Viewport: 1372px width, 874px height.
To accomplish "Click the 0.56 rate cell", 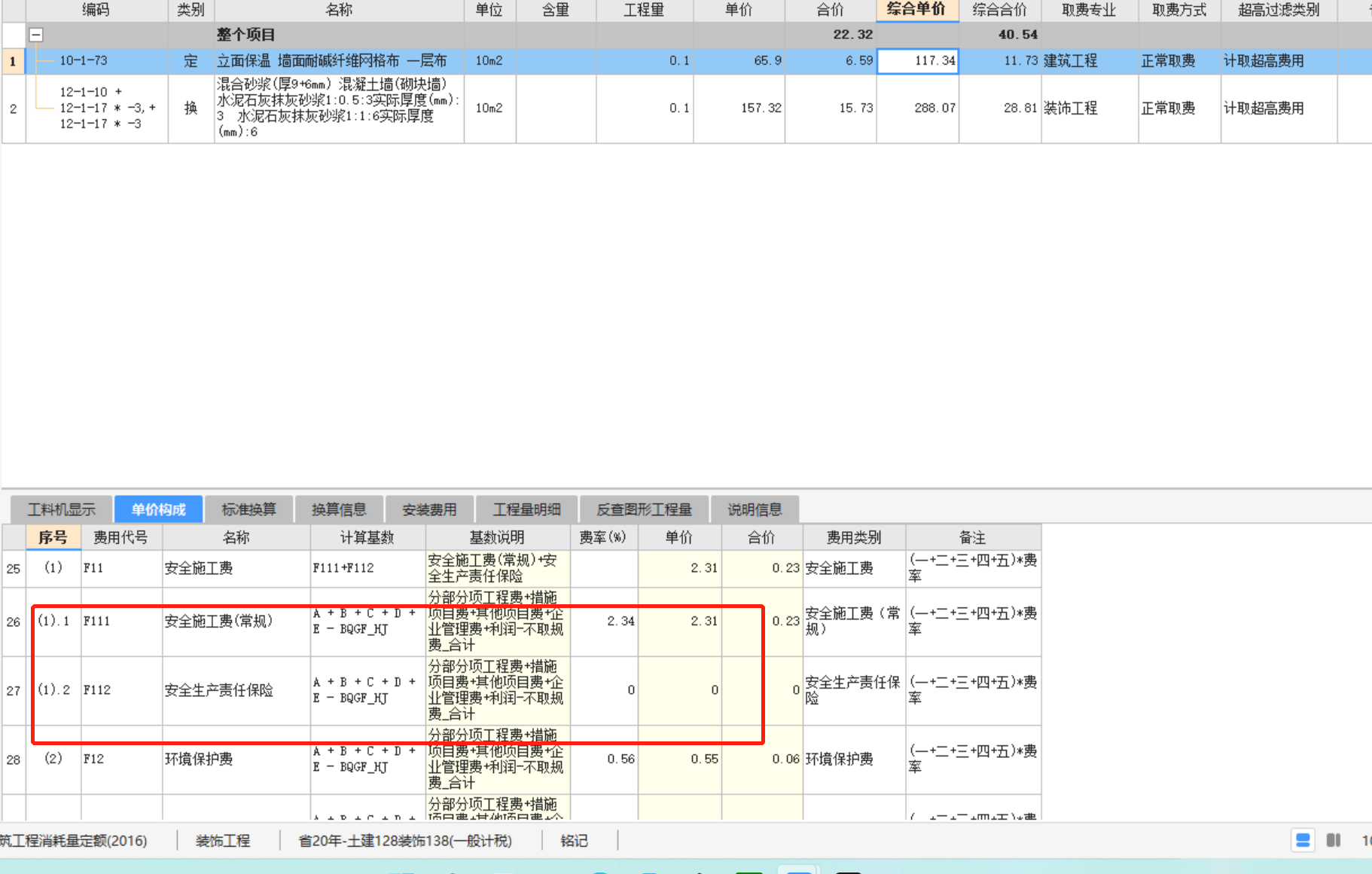I will coord(603,759).
